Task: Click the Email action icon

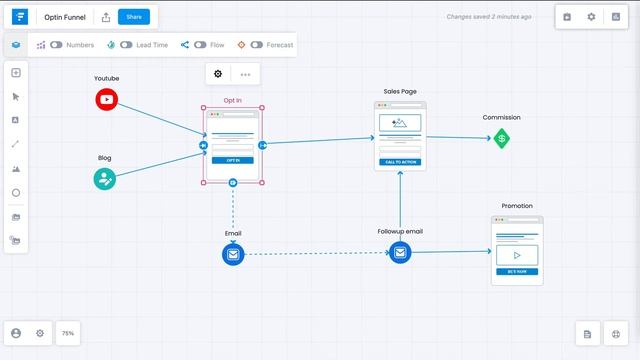Action: [233, 254]
